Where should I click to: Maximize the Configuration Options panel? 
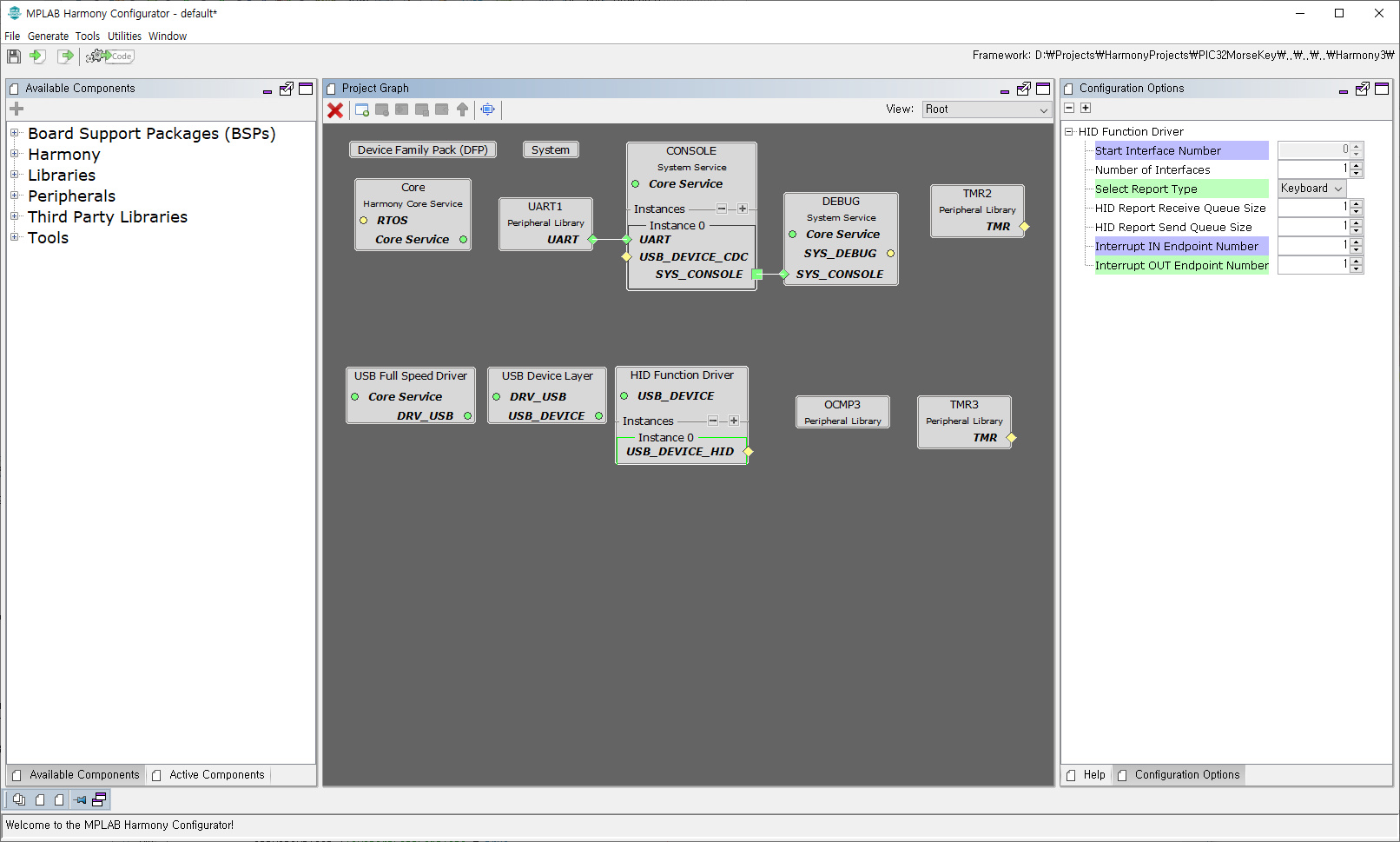point(1382,89)
